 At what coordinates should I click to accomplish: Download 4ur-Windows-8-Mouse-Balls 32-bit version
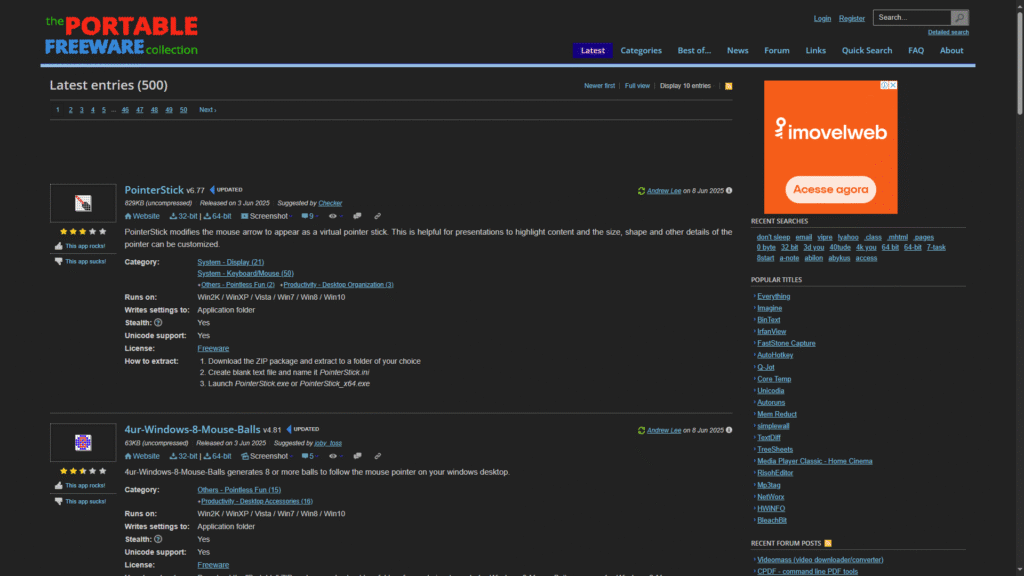tap(183, 456)
